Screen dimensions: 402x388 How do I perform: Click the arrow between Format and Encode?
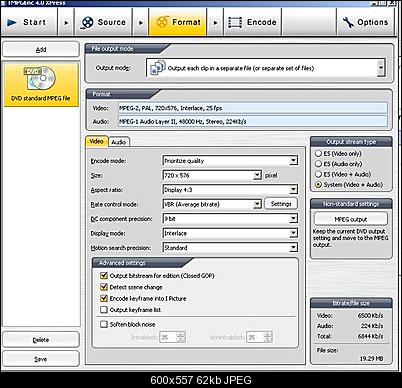[215, 23]
